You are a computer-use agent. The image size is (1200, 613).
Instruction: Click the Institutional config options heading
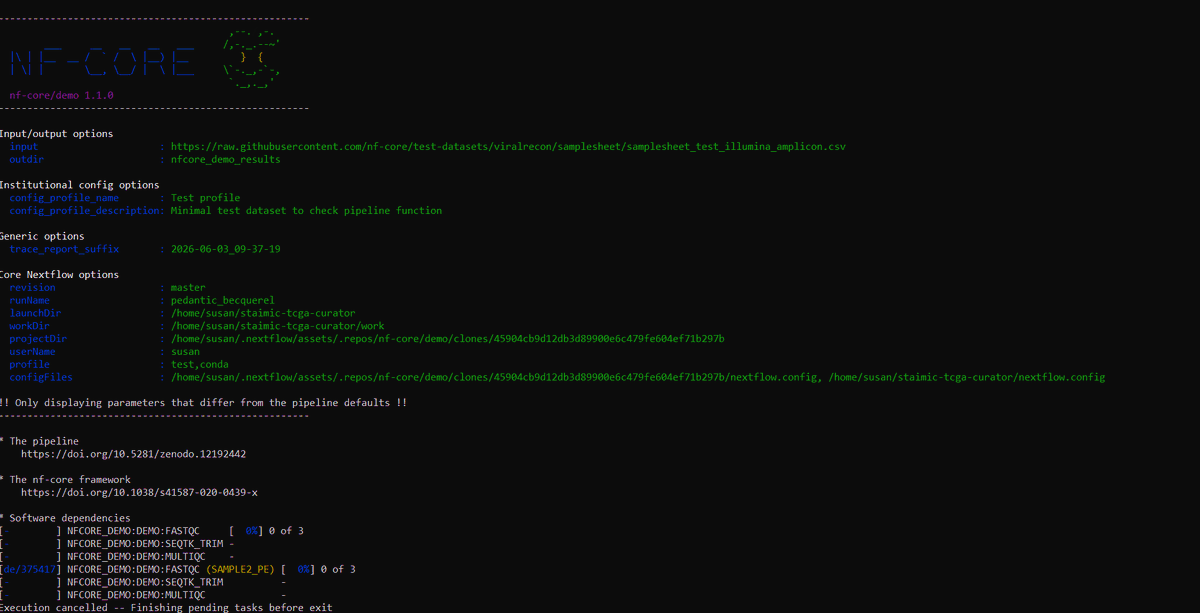[80, 185]
